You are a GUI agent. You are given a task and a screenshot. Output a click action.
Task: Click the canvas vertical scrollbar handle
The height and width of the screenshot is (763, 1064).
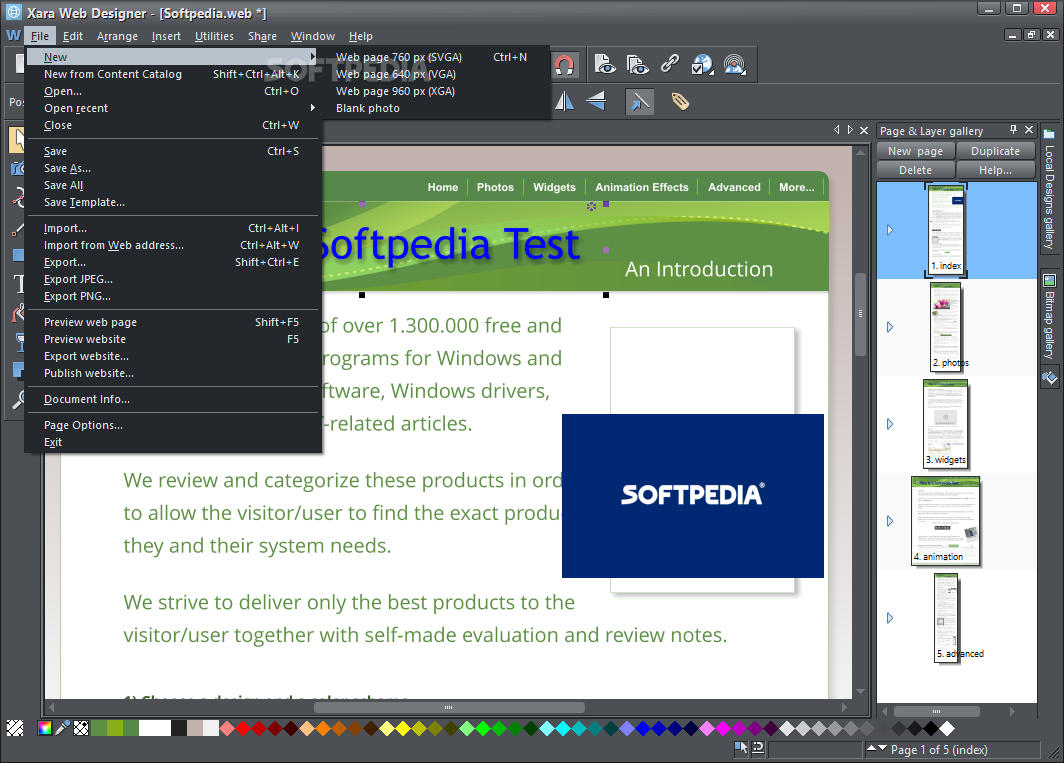860,314
